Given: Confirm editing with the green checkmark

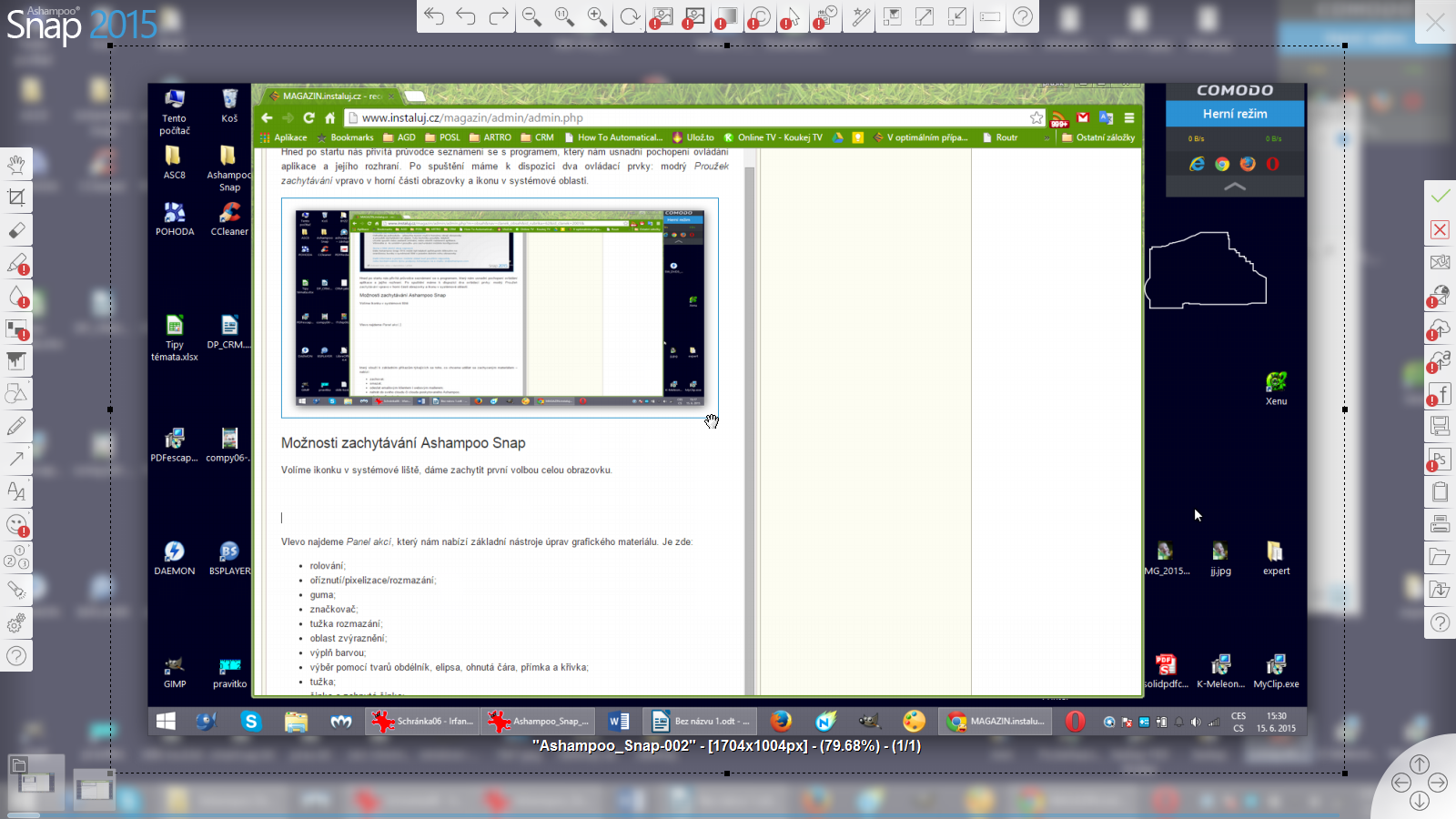Looking at the screenshot, I should 1440,197.
